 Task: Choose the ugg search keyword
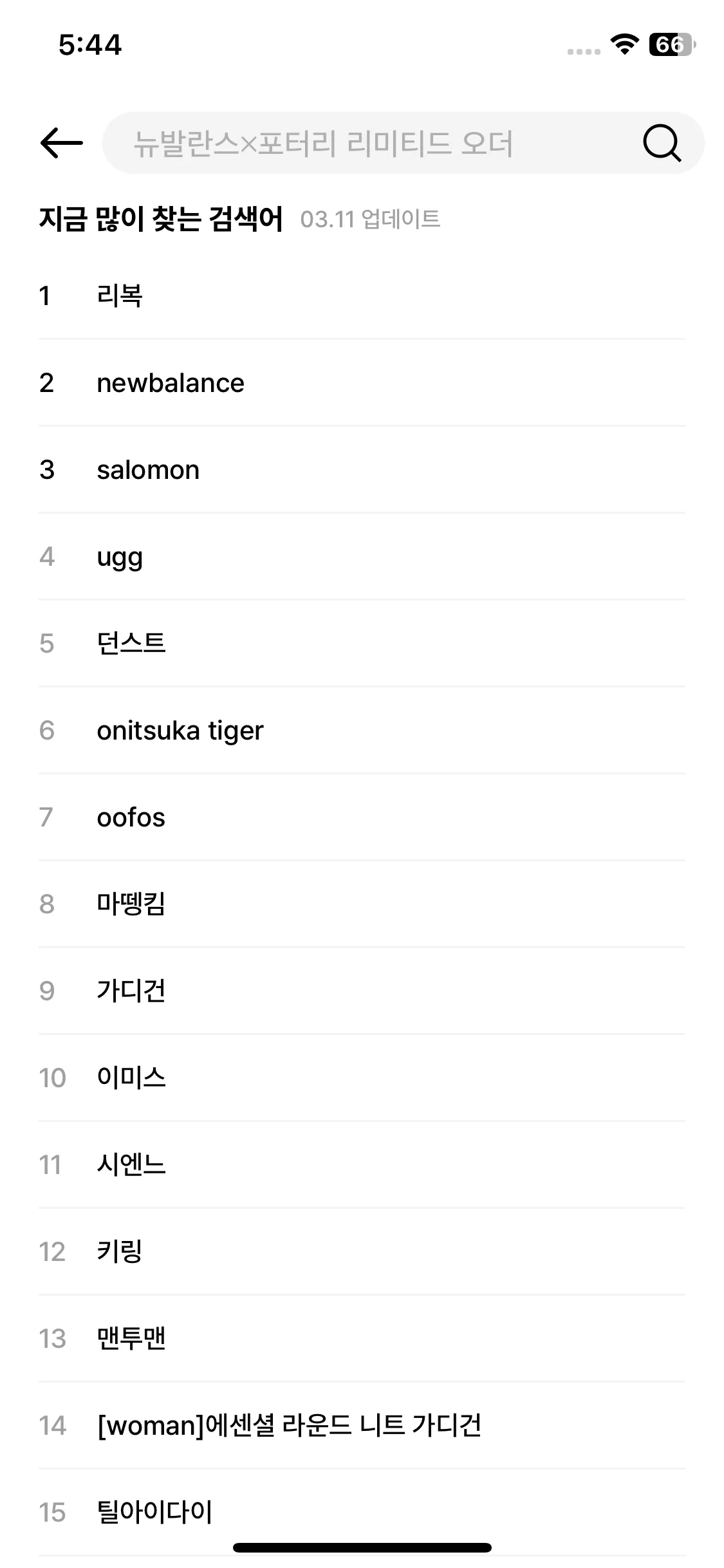[x=362, y=557]
